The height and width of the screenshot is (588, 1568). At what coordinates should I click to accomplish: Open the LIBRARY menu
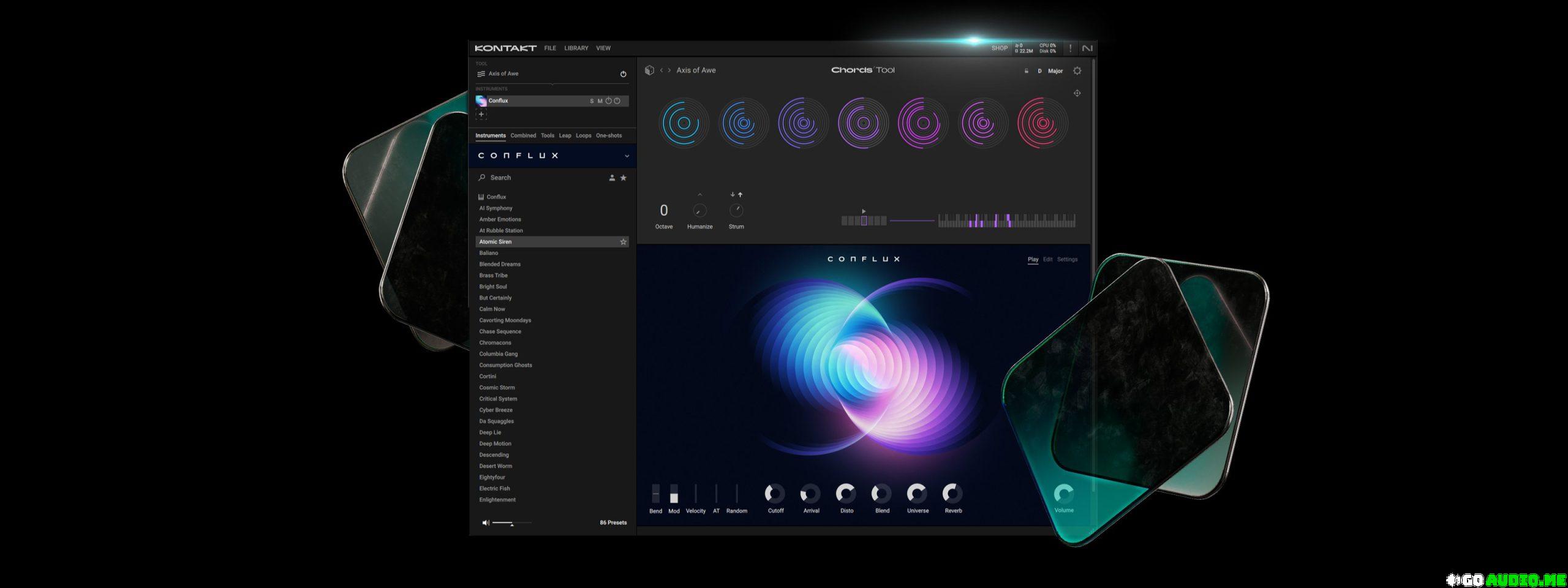(576, 48)
